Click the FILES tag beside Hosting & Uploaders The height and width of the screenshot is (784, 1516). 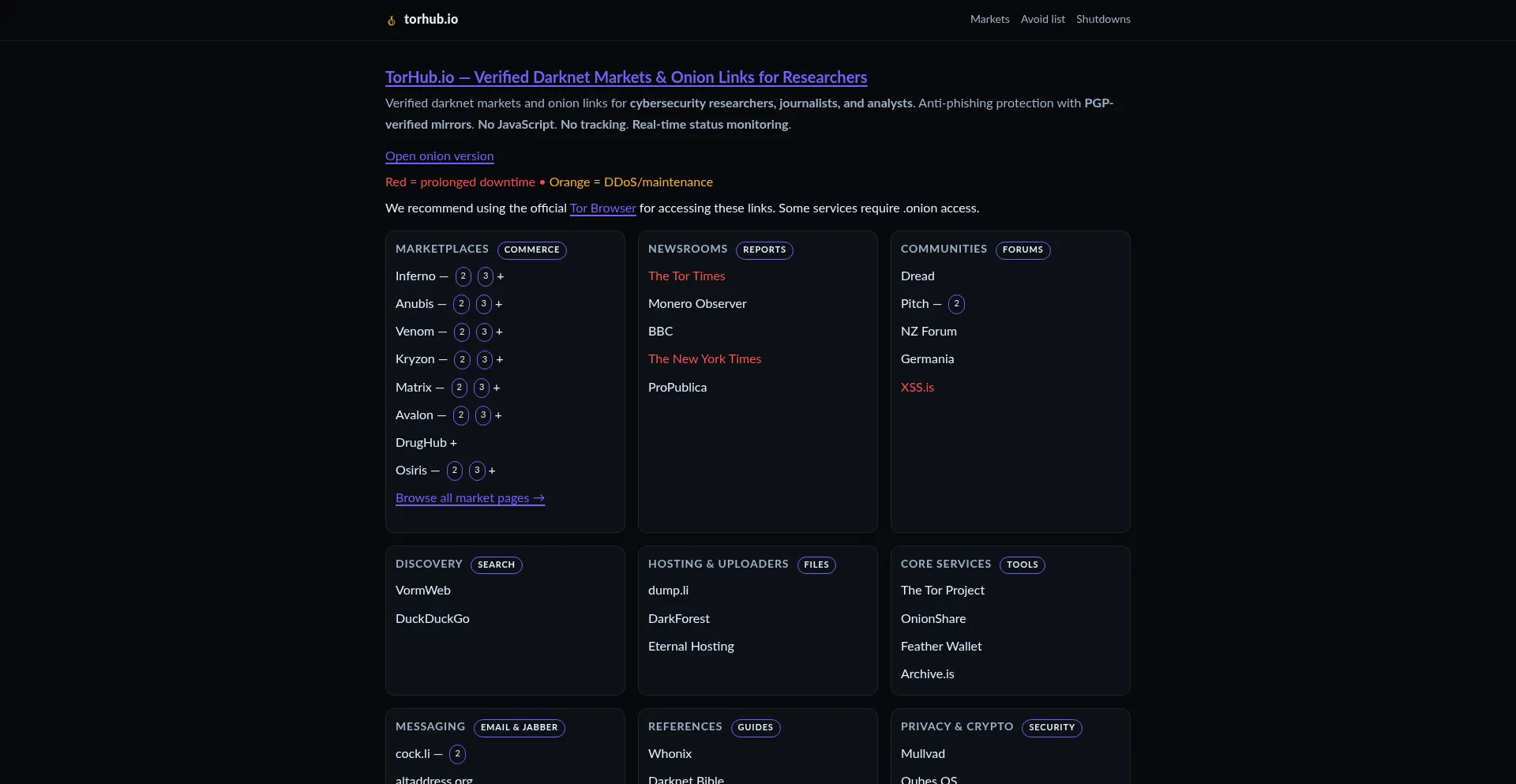[x=816, y=565]
